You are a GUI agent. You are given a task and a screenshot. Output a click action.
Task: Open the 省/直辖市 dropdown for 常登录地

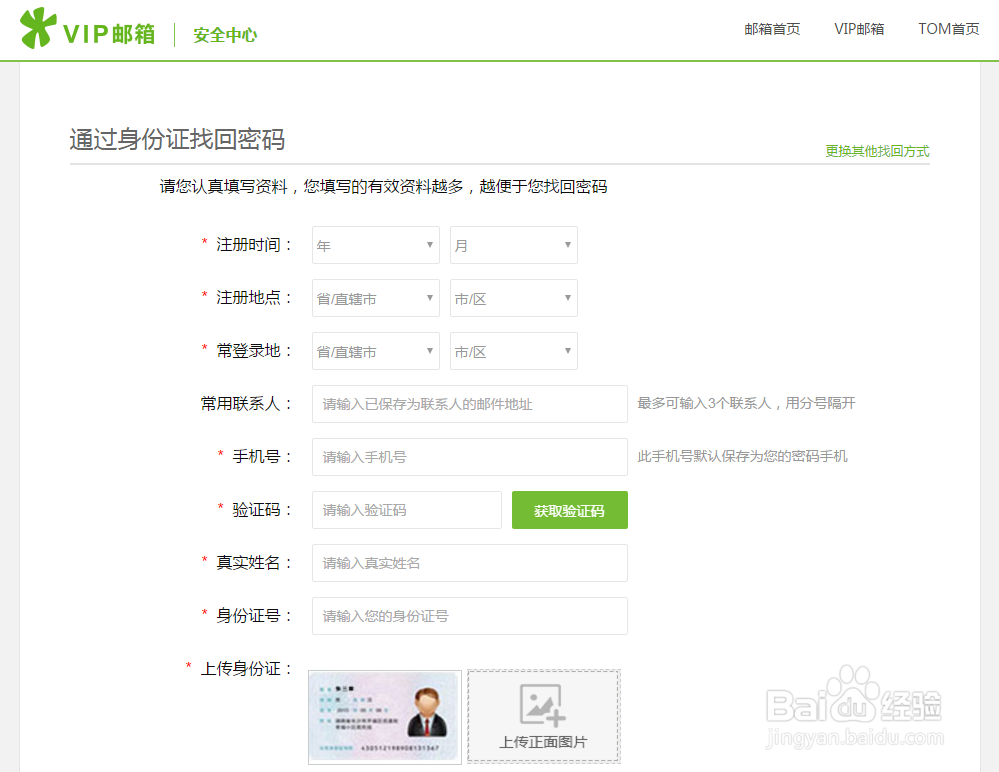click(x=375, y=351)
